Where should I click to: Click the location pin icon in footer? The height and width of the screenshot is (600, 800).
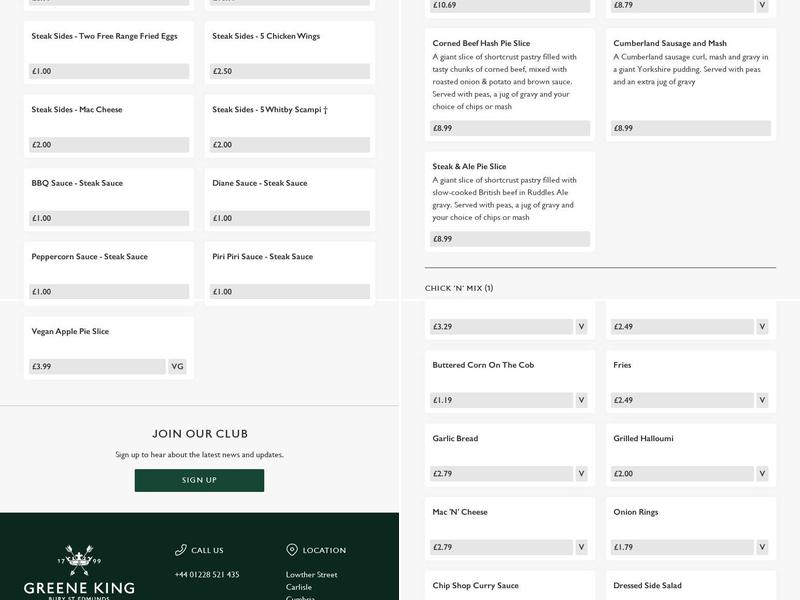pos(292,550)
